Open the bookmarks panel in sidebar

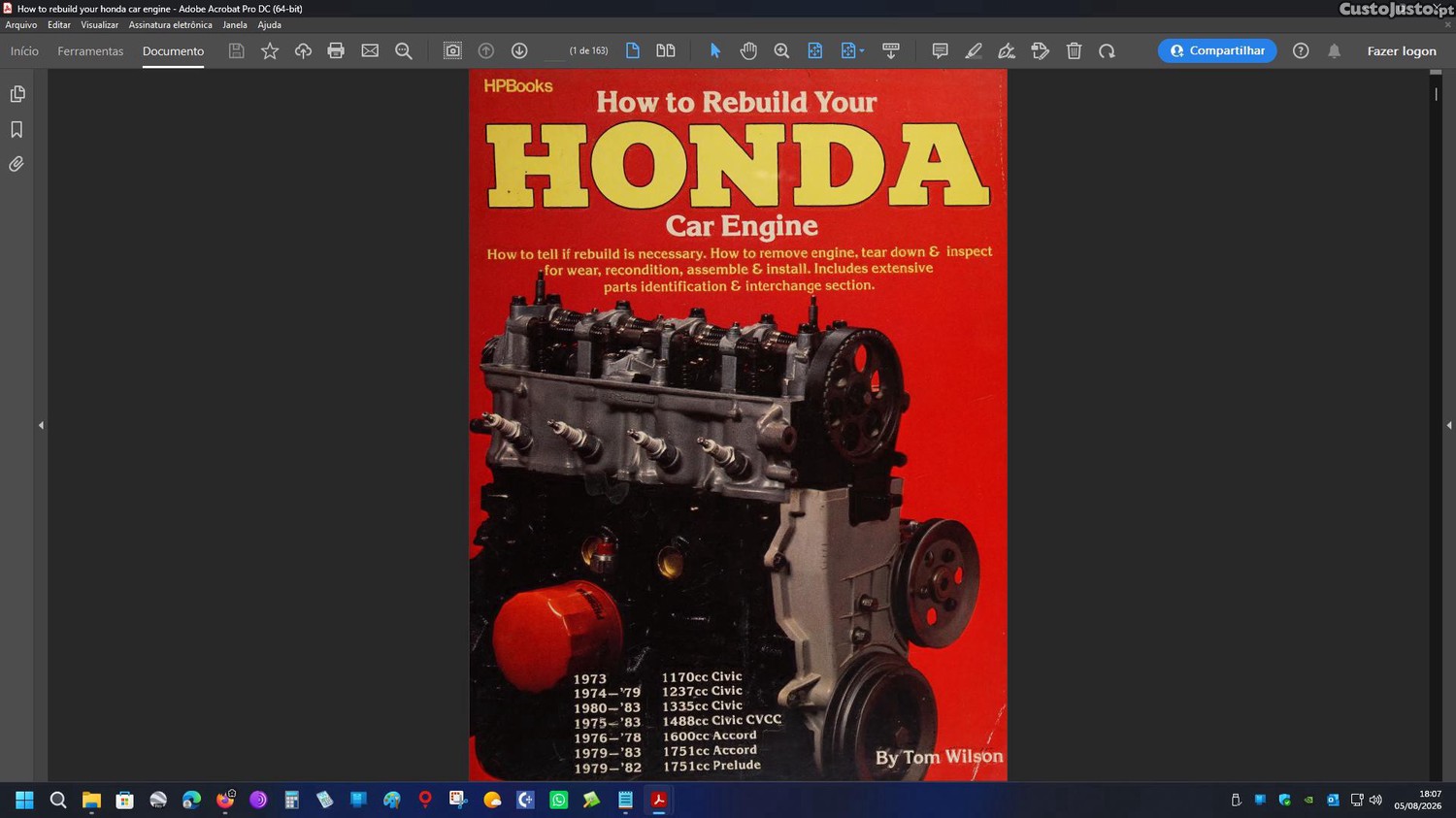point(17,129)
